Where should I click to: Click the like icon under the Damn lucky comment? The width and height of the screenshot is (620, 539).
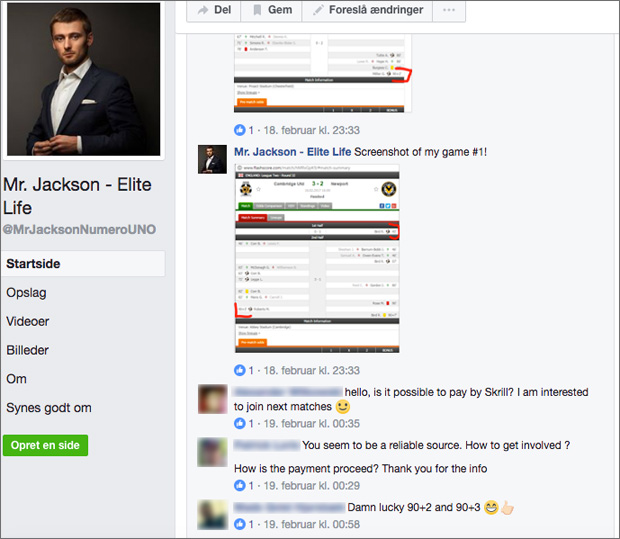(240, 524)
